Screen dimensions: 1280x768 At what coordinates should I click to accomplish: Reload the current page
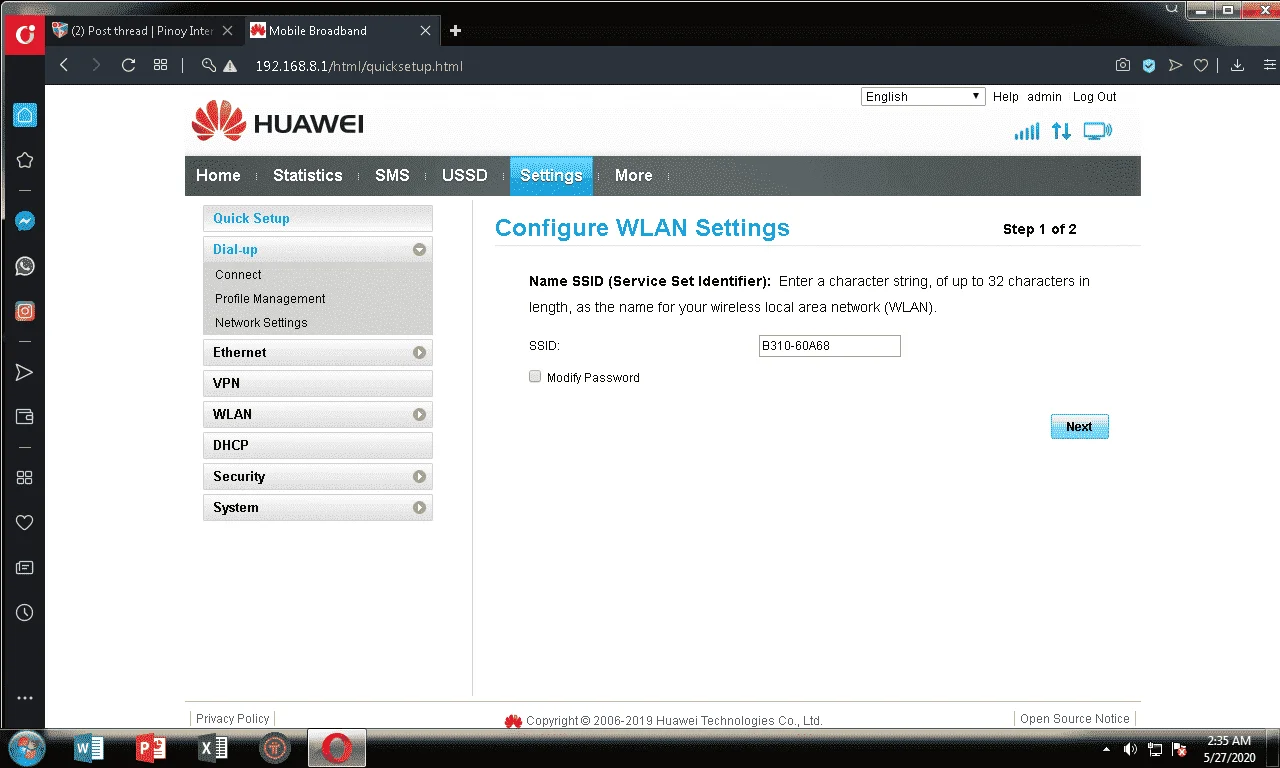128,66
